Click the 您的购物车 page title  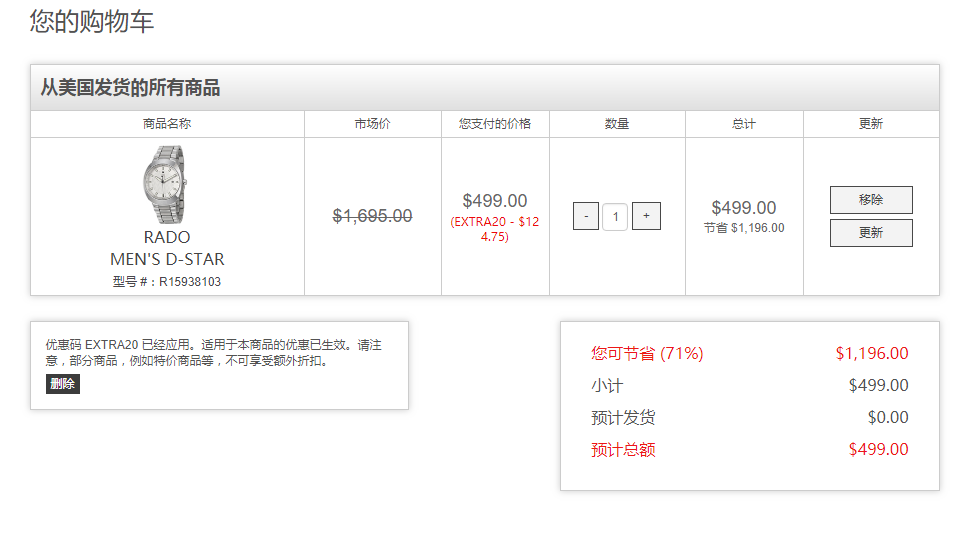(x=91, y=21)
